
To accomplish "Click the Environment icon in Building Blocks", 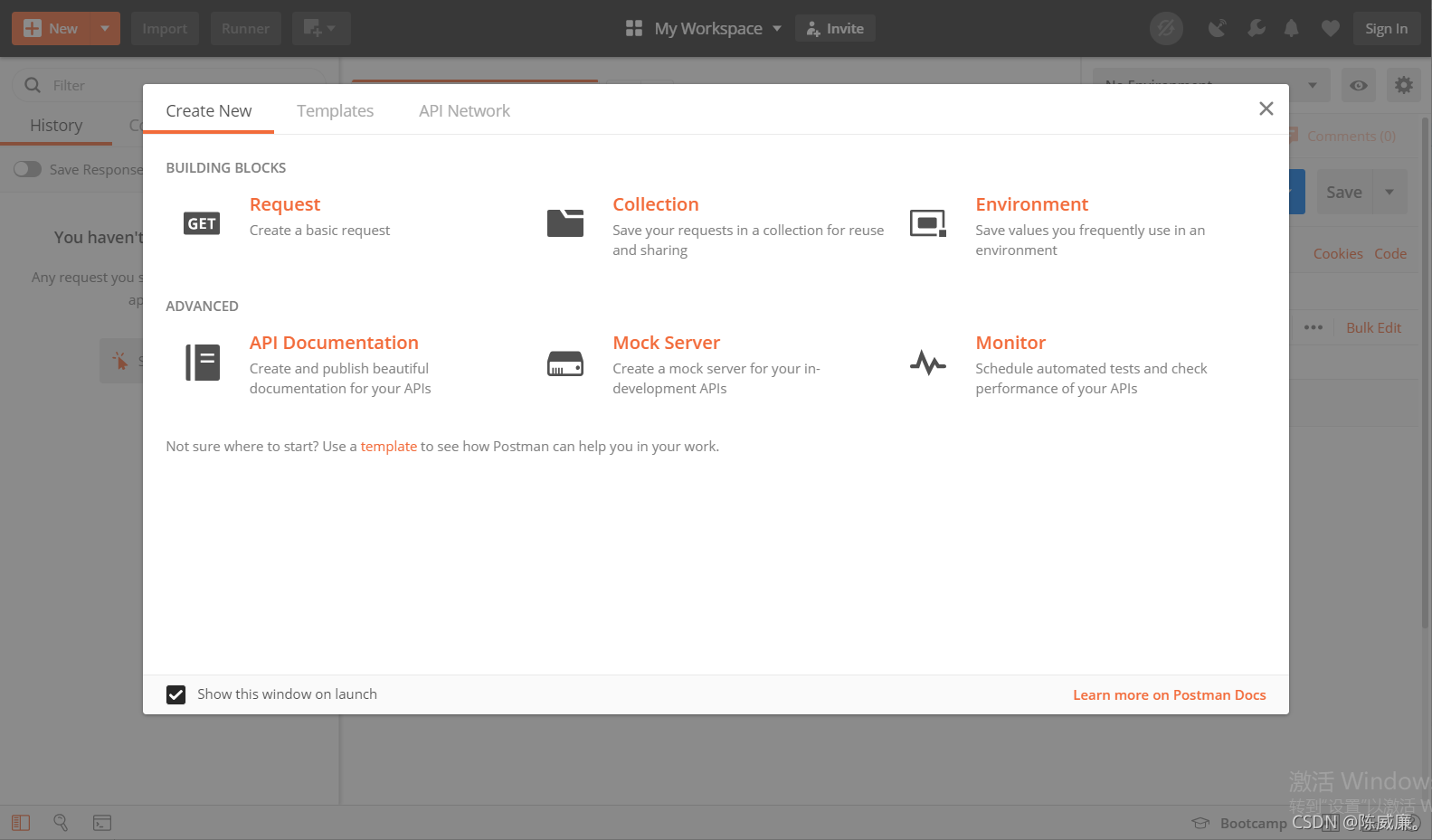I will (x=928, y=222).
